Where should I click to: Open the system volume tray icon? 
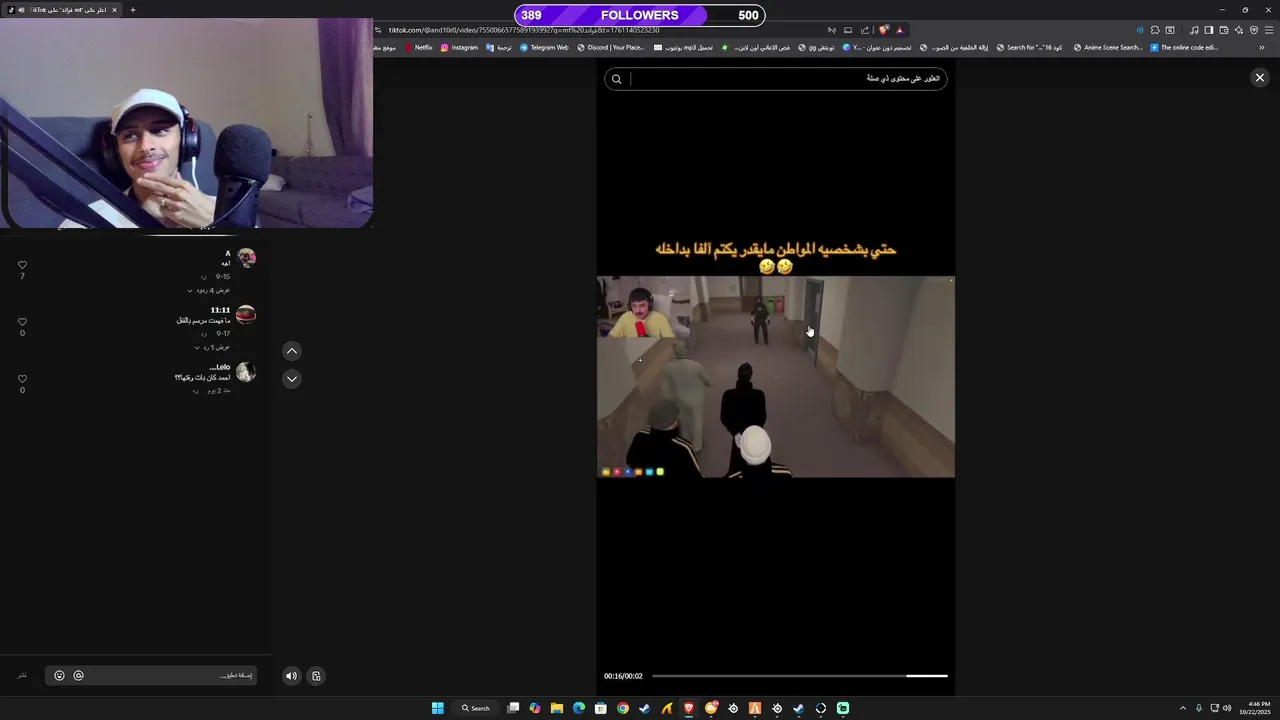[x=1227, y=708]
